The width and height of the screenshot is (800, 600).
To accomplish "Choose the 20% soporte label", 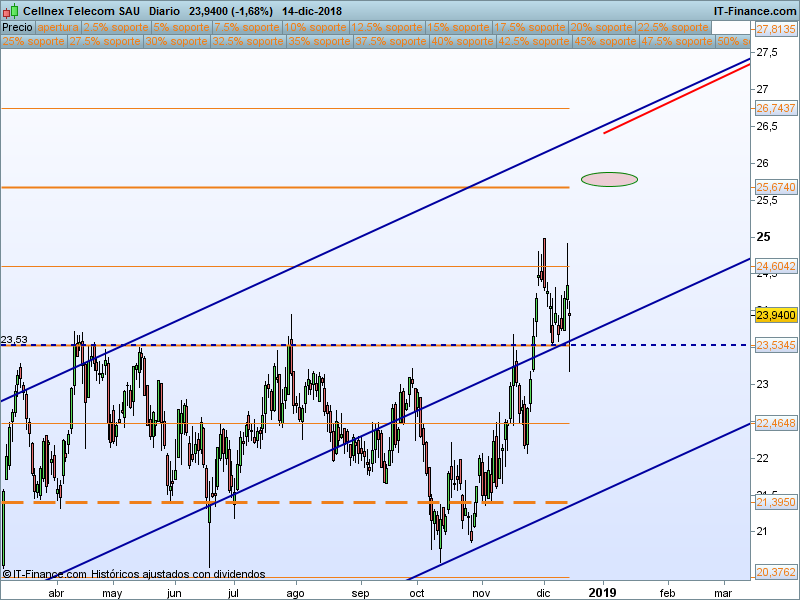I will [x=602, y=27].
